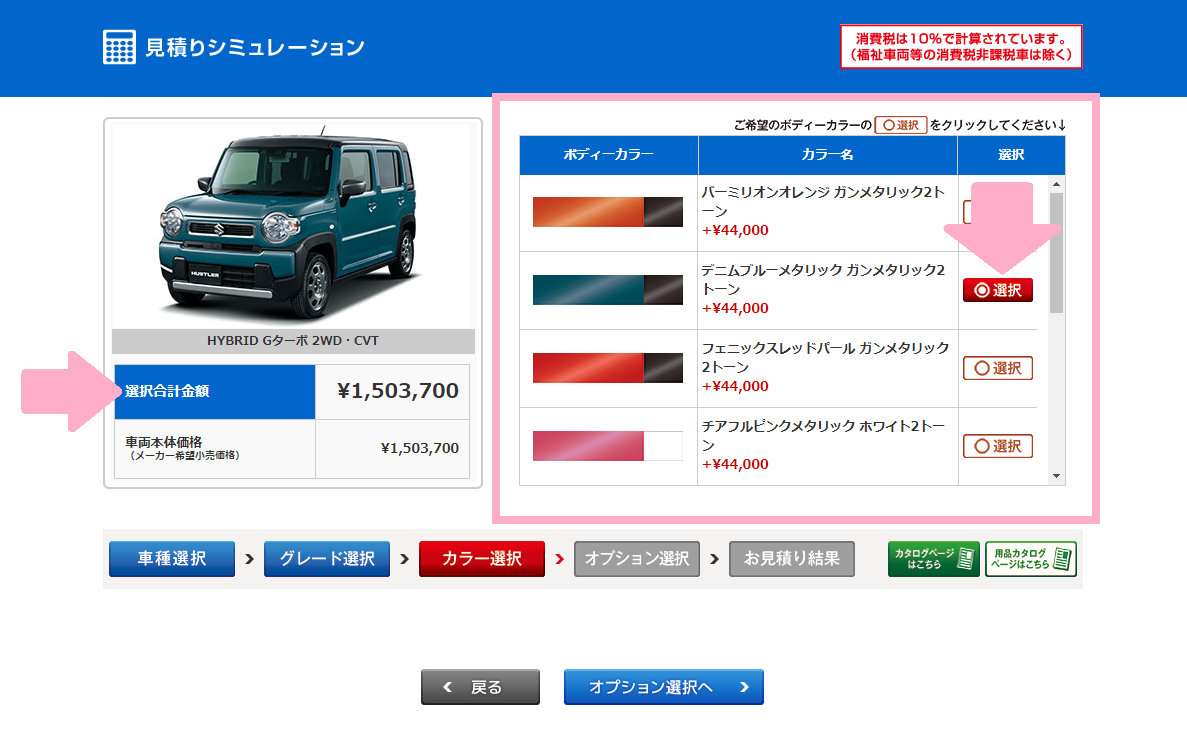
Task: Click the カラー名 column header
Action: tap(827, 155)
